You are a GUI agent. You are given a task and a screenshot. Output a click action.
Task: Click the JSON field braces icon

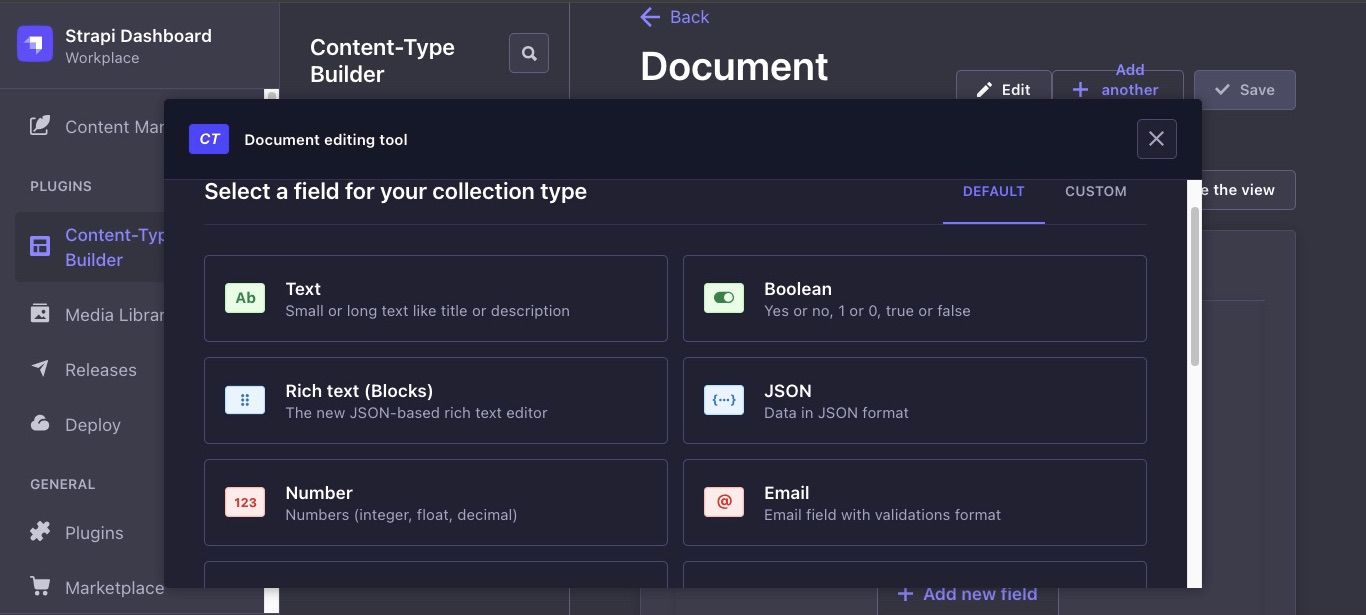point(724,400)
